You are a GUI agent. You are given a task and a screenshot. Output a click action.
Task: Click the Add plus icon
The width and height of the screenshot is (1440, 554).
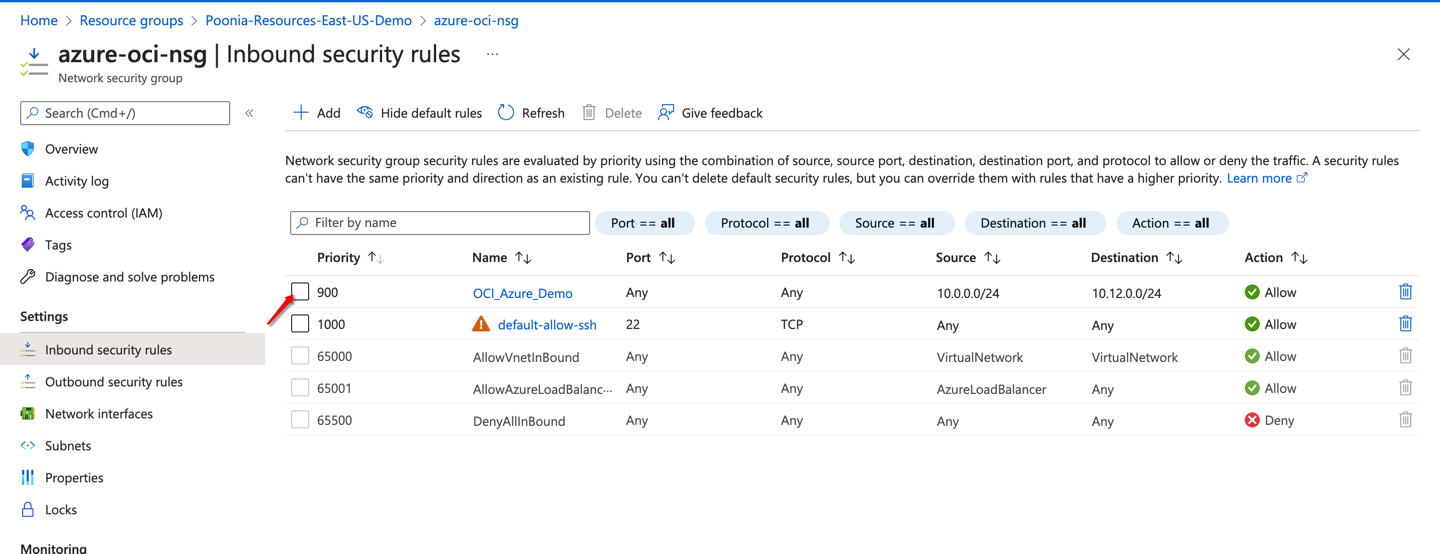pyautogui.click(x=301, y=113)
